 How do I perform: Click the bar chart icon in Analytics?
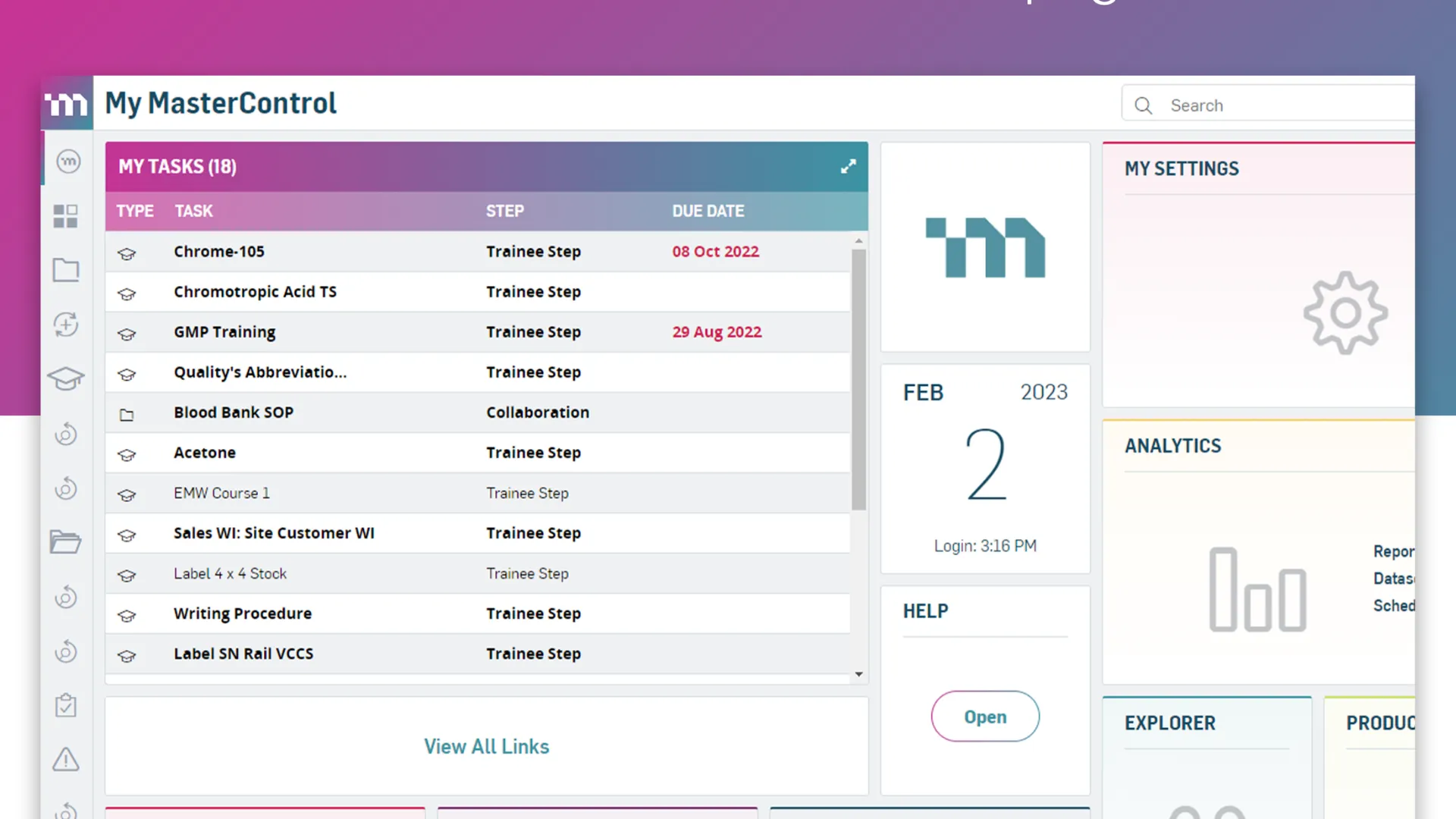pos(1257,589)
